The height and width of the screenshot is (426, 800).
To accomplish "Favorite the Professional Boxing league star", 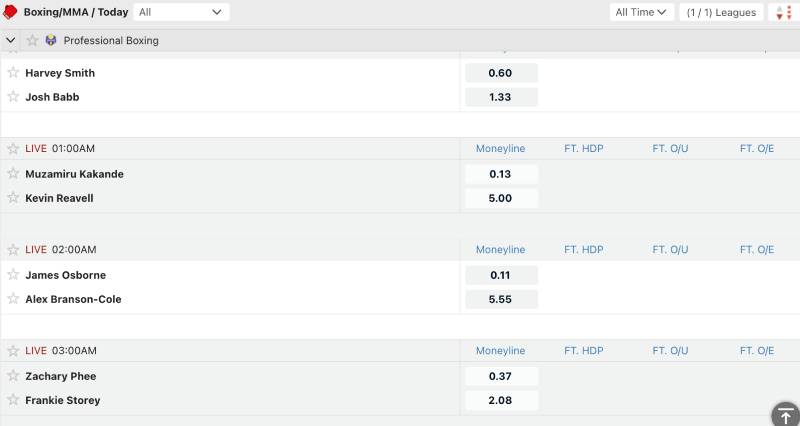I will 32,41.
